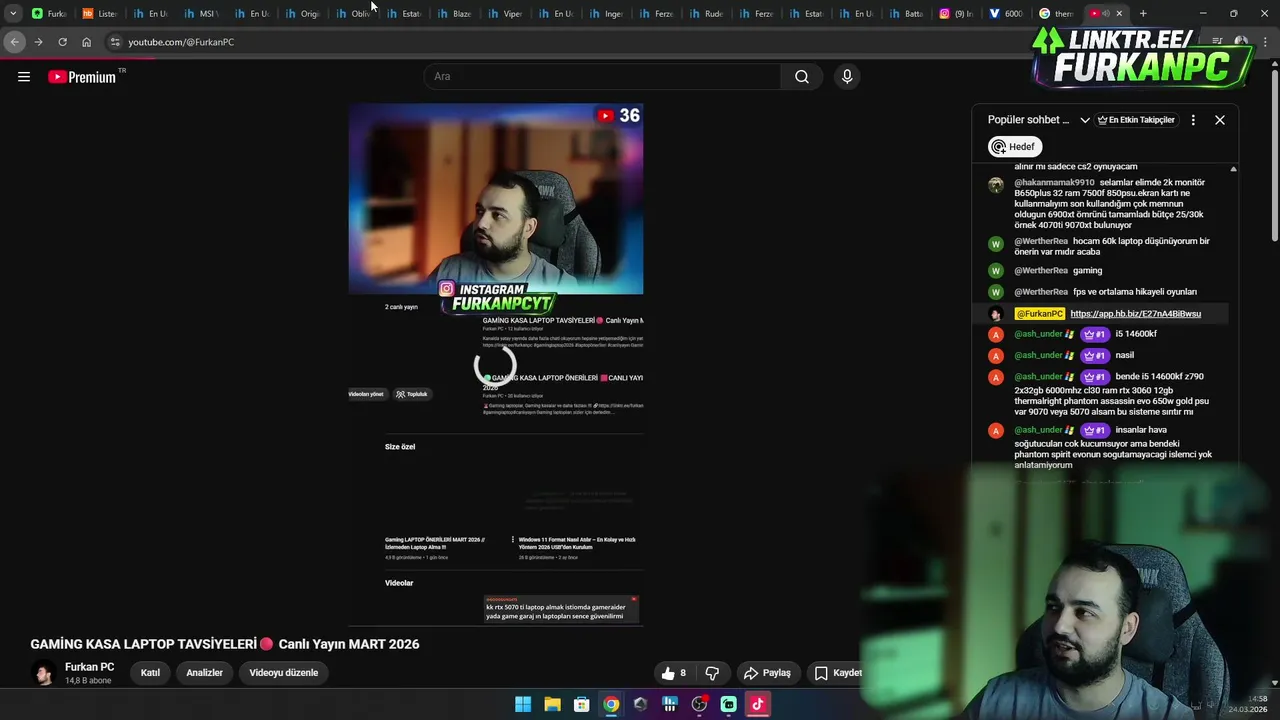Image resolution: width=1280 pixels, height=720 pixels.
Task: Click the address bar URL youtube.com/@FurkanPC
Action: pos(181,42)
